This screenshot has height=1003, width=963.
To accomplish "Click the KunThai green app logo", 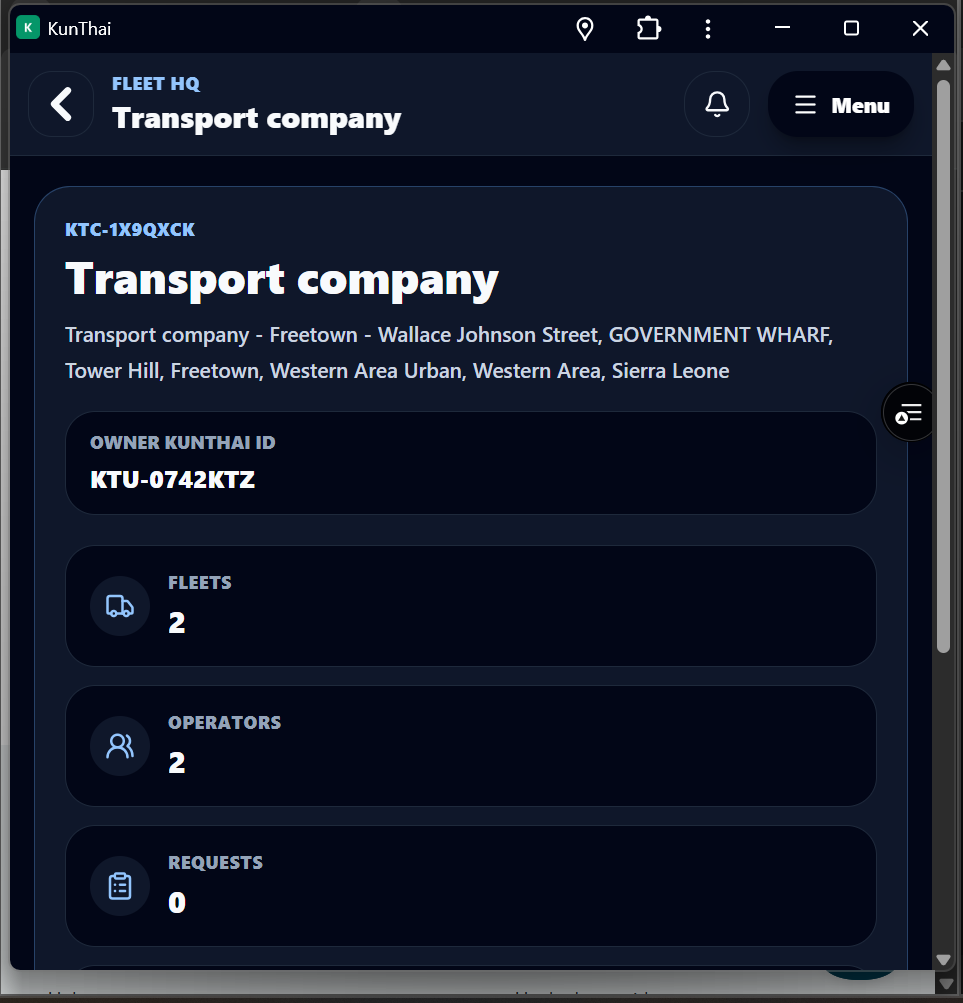I will tap(28, 28).
